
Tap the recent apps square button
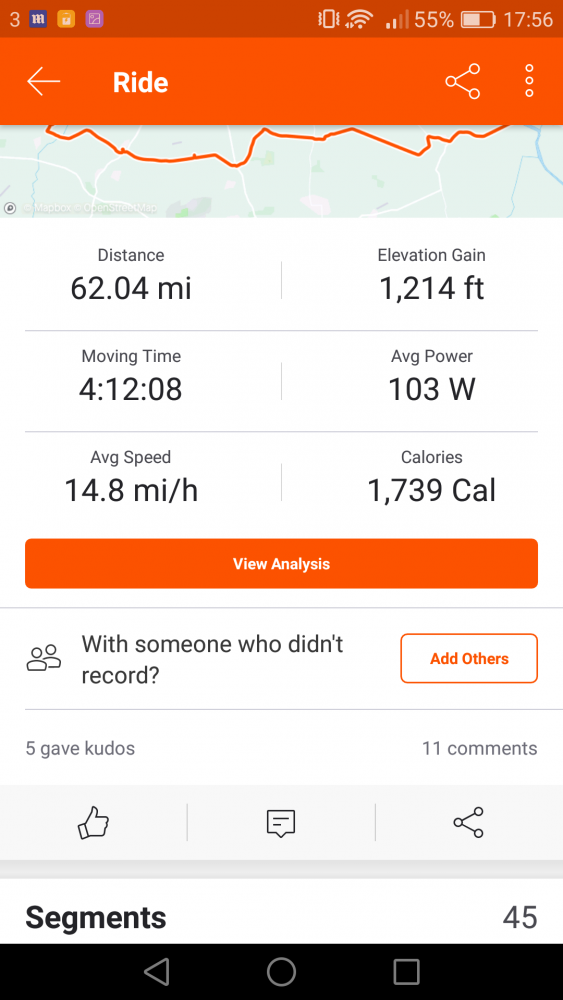[x=406, y=972]
